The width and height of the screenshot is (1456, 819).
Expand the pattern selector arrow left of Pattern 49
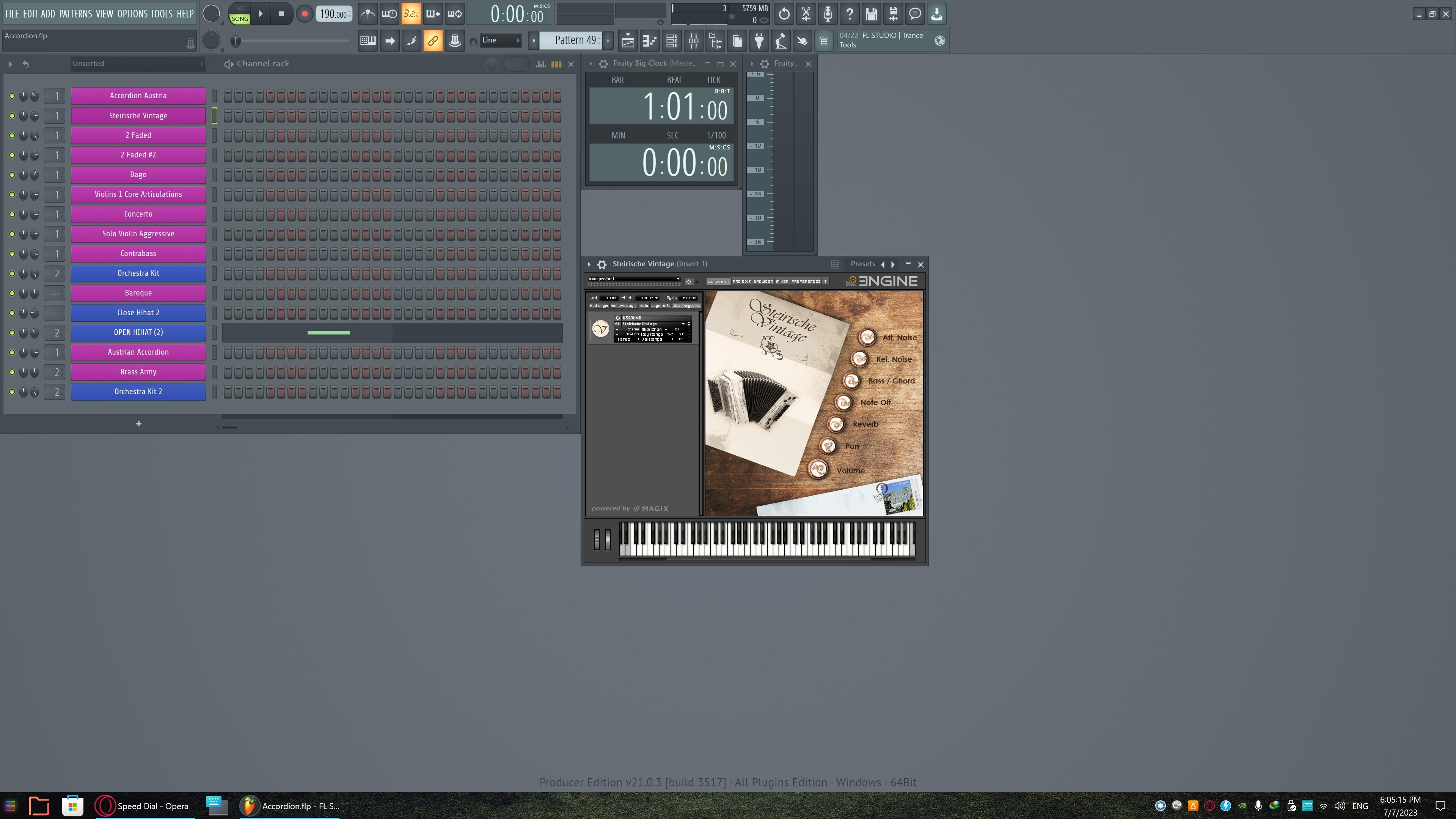[533, 40]
